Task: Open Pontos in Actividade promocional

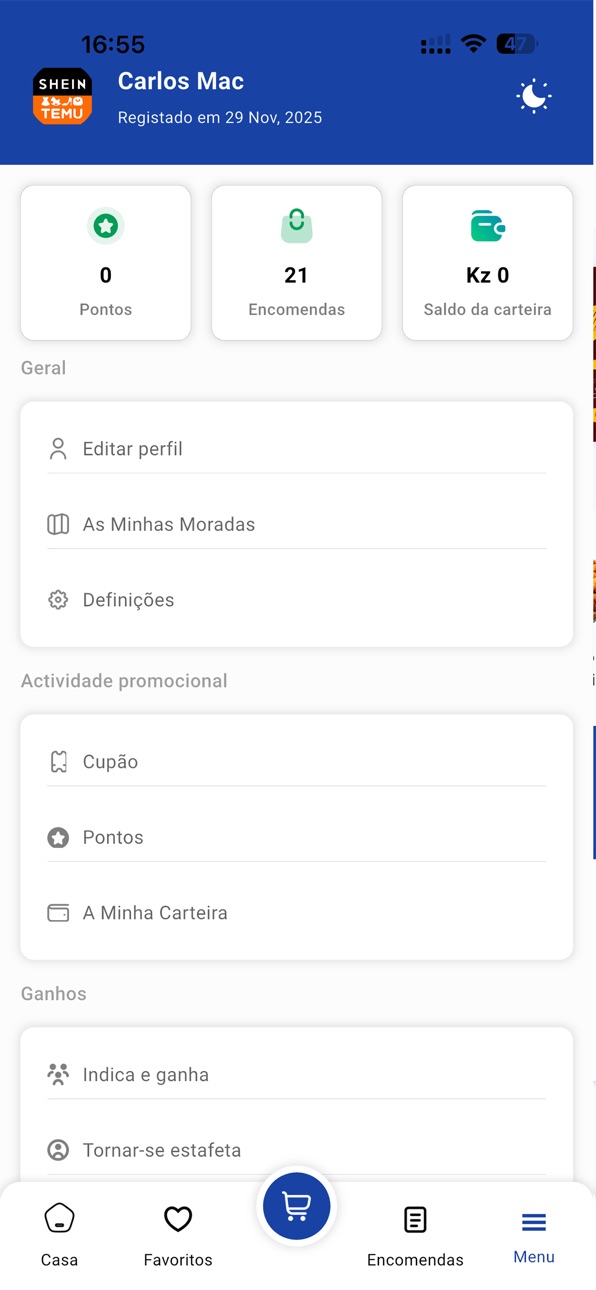Action: click(x=297, y=837)
